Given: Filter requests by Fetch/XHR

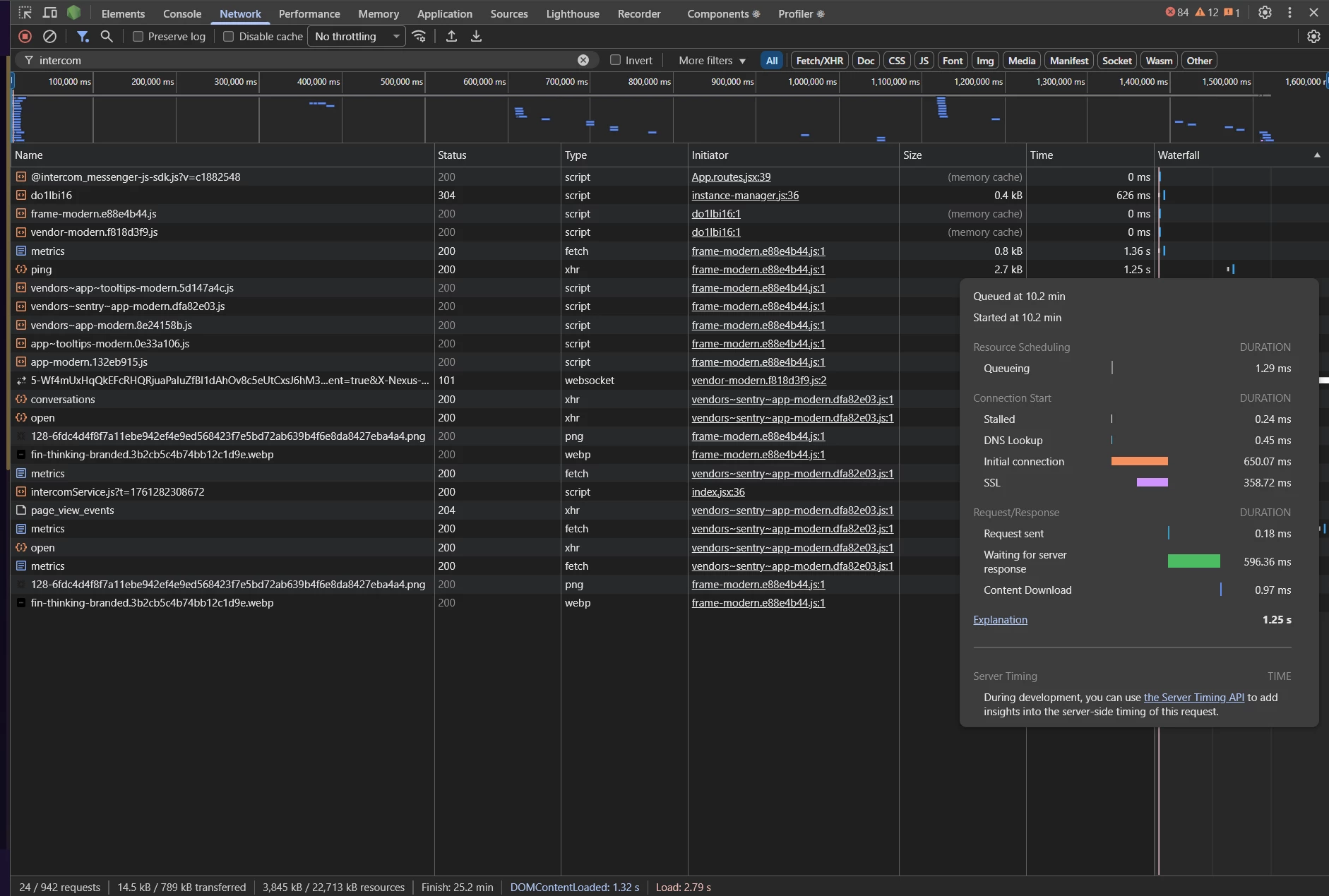Looking at the screenshot, I should pos(819,61).
